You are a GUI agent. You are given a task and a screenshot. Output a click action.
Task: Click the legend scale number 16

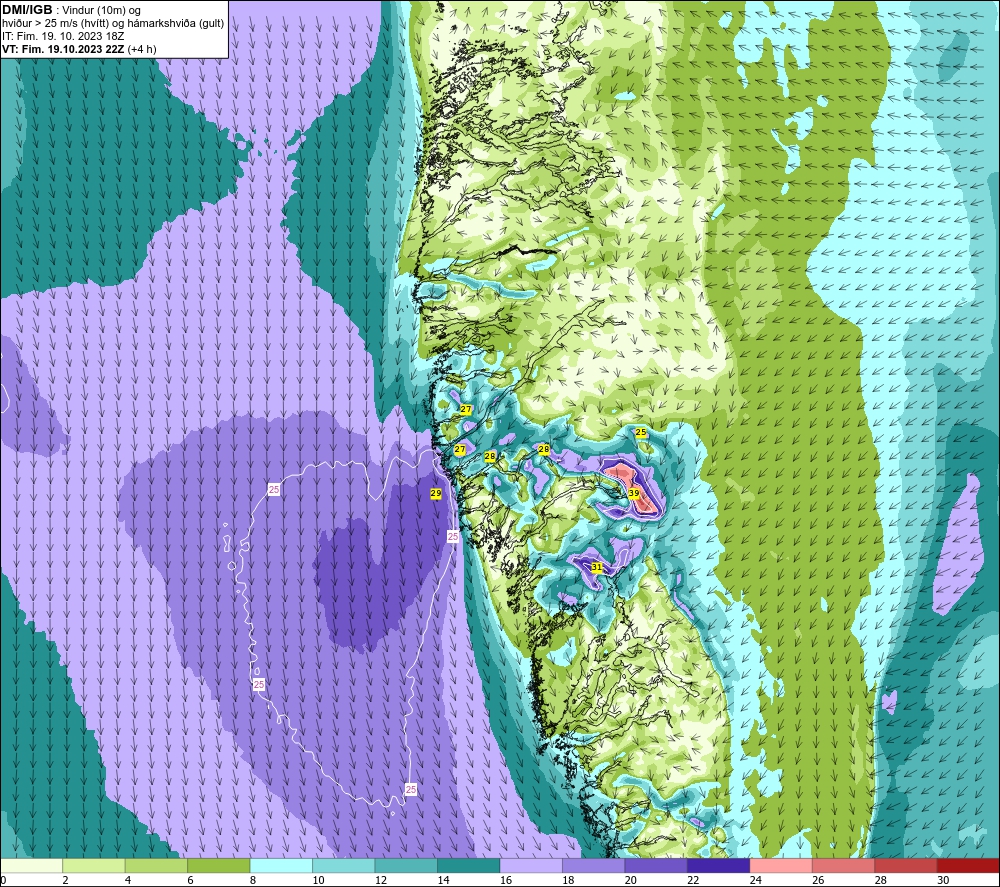click(x=506, y=880)
